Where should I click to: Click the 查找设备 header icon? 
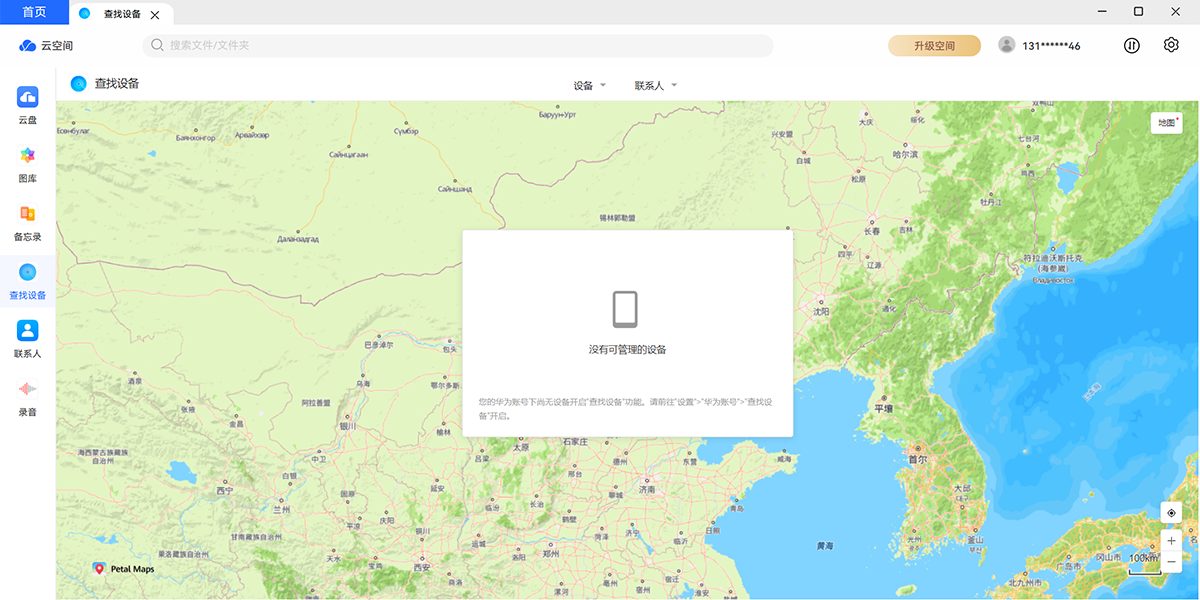78,84
